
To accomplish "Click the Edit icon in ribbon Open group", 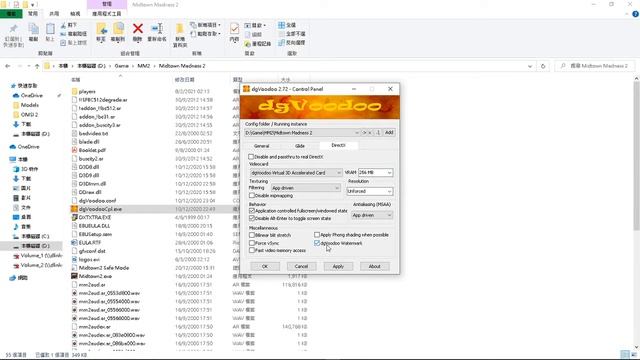I will 247,34.
